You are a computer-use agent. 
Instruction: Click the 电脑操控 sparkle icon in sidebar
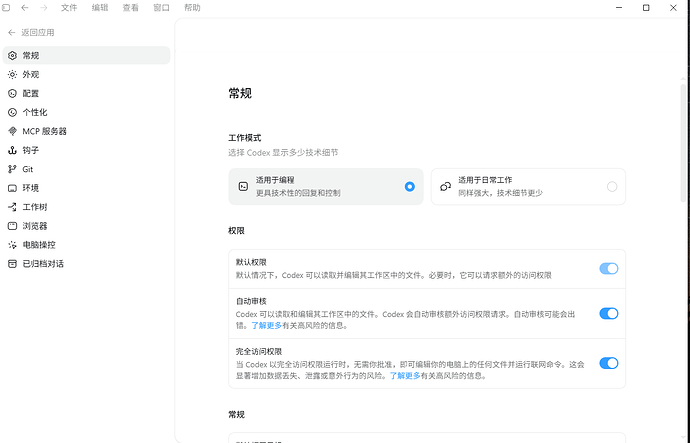click(x=12, y=245)
